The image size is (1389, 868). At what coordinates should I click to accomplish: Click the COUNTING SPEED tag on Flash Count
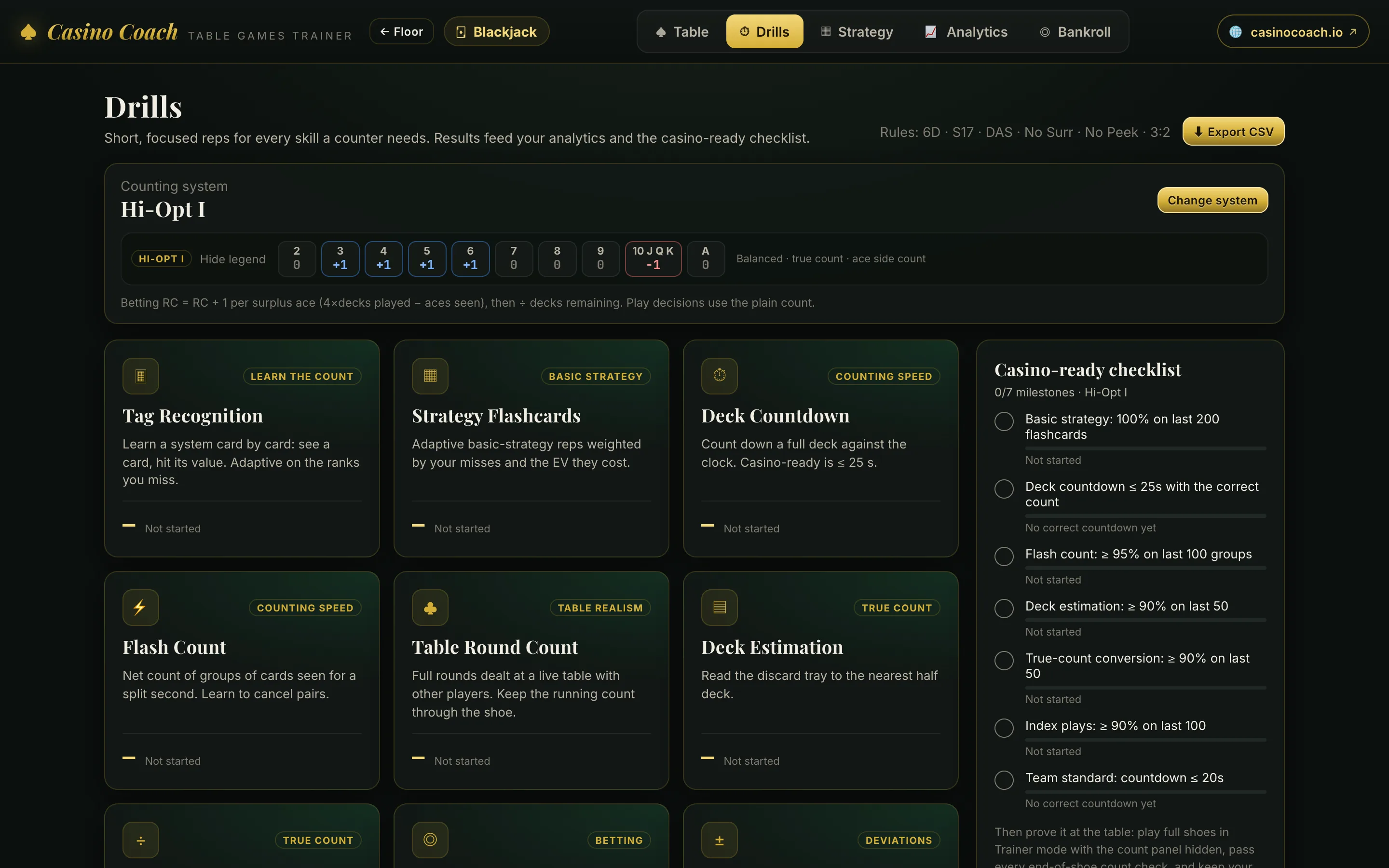(x=305, y=608)
